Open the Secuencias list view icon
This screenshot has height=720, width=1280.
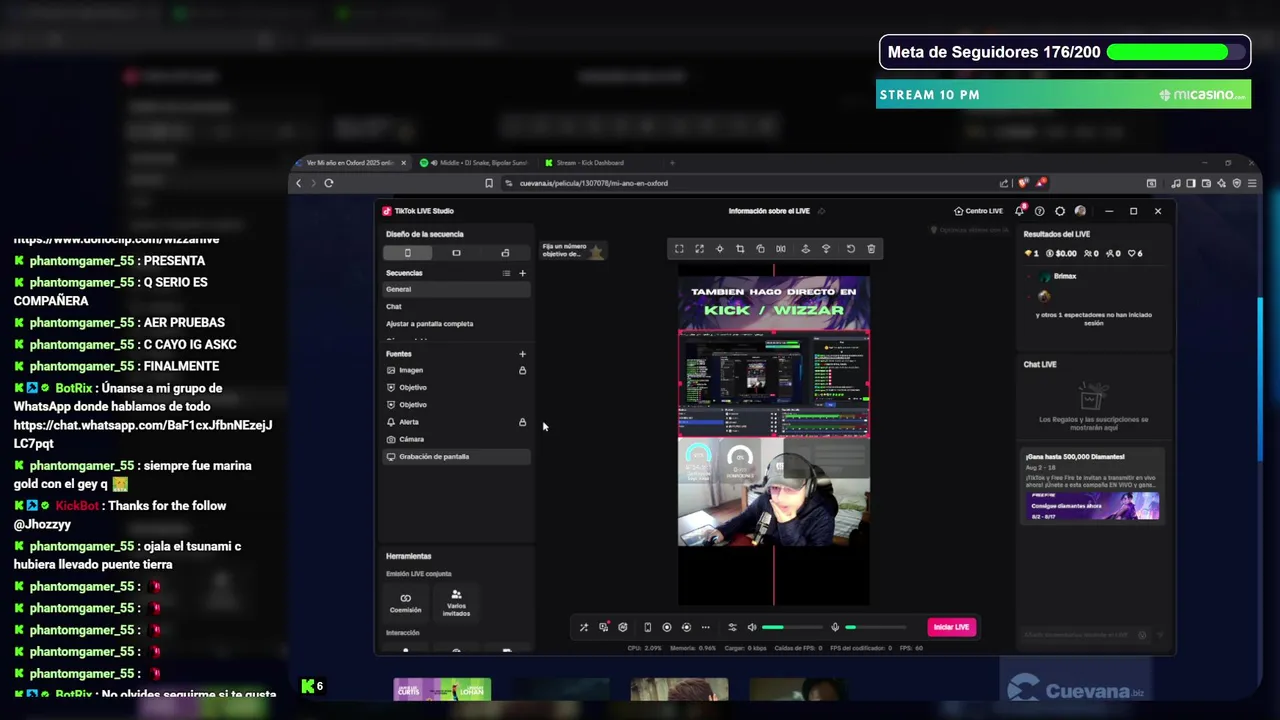click(x=506, y=273)
